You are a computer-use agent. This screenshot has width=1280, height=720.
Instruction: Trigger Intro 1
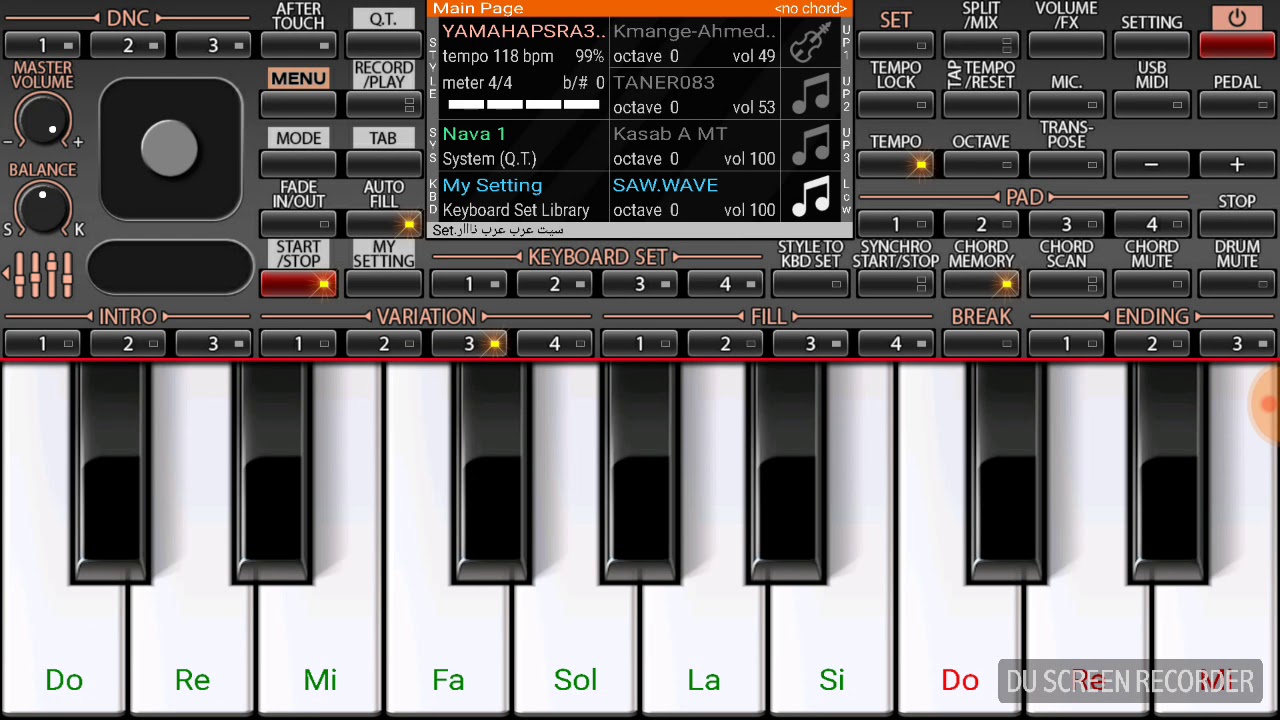coord(42,344)
